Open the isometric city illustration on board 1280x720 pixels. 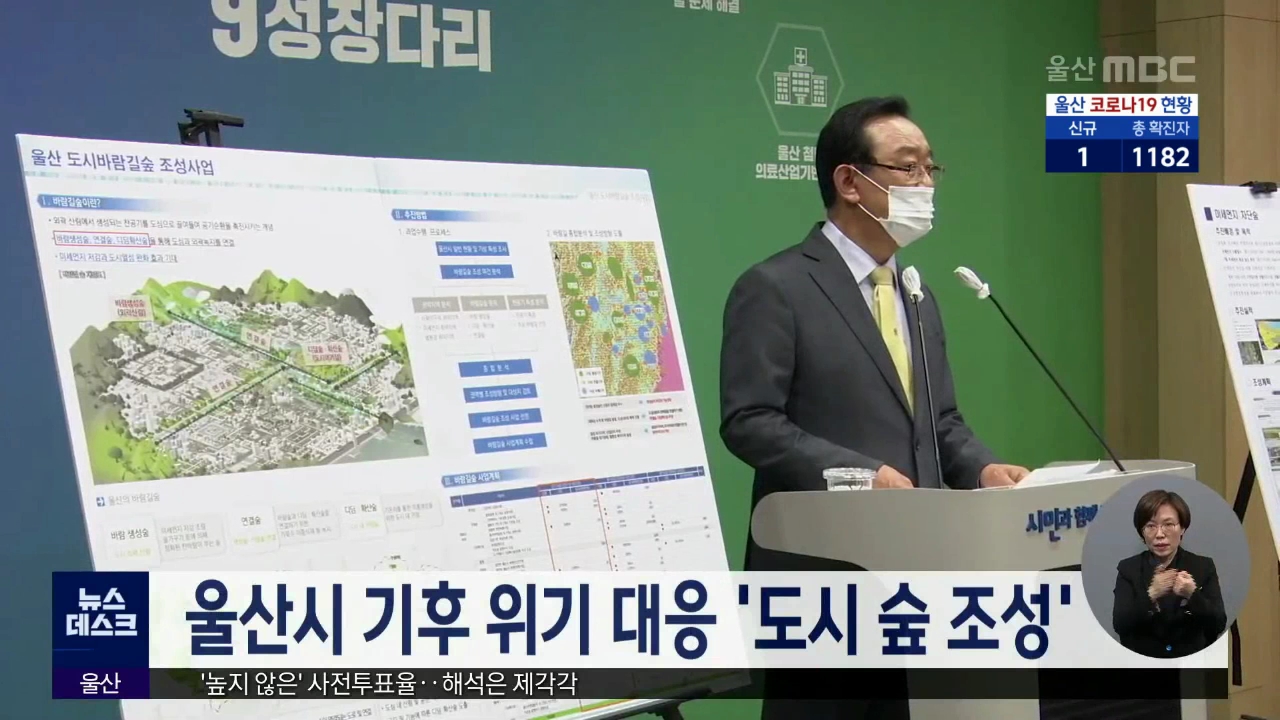click(x=240, y=380)
